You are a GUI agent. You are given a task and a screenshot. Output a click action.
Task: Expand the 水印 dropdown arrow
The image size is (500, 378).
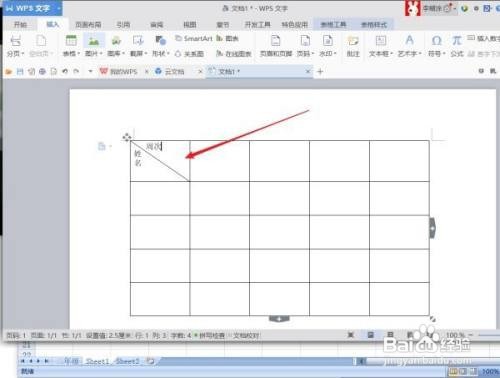pyautogui.click(x=335, y=54)
